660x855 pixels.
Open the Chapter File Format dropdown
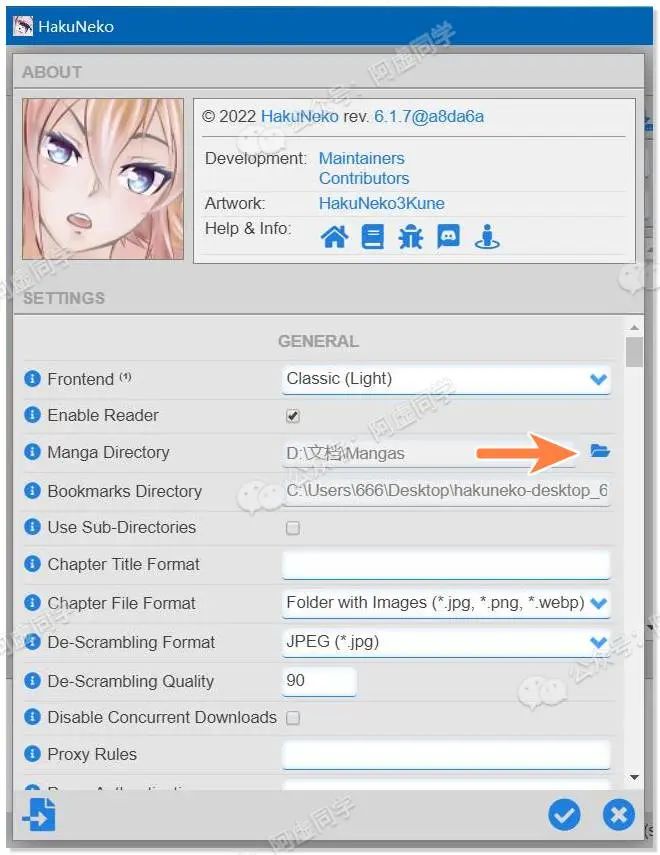tap(446, 603)
